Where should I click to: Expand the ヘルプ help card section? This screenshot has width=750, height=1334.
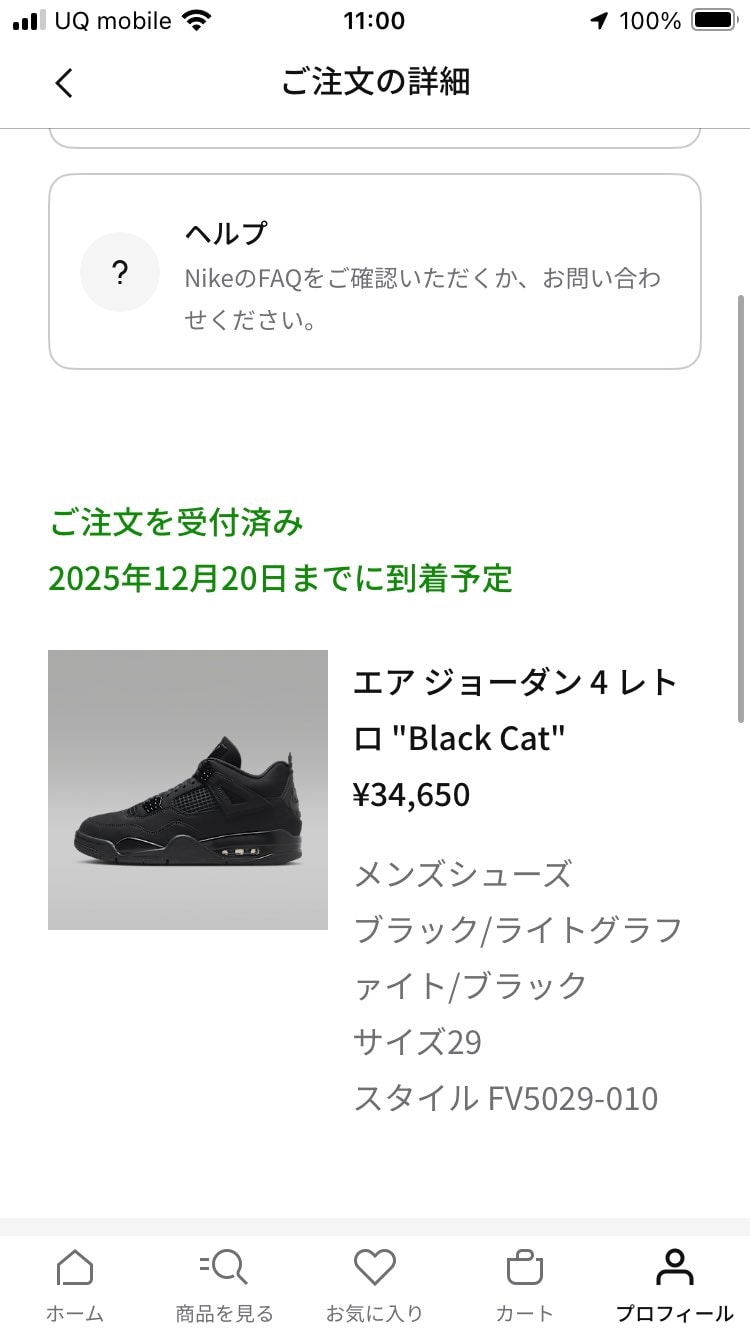click(x=375, y=271)
